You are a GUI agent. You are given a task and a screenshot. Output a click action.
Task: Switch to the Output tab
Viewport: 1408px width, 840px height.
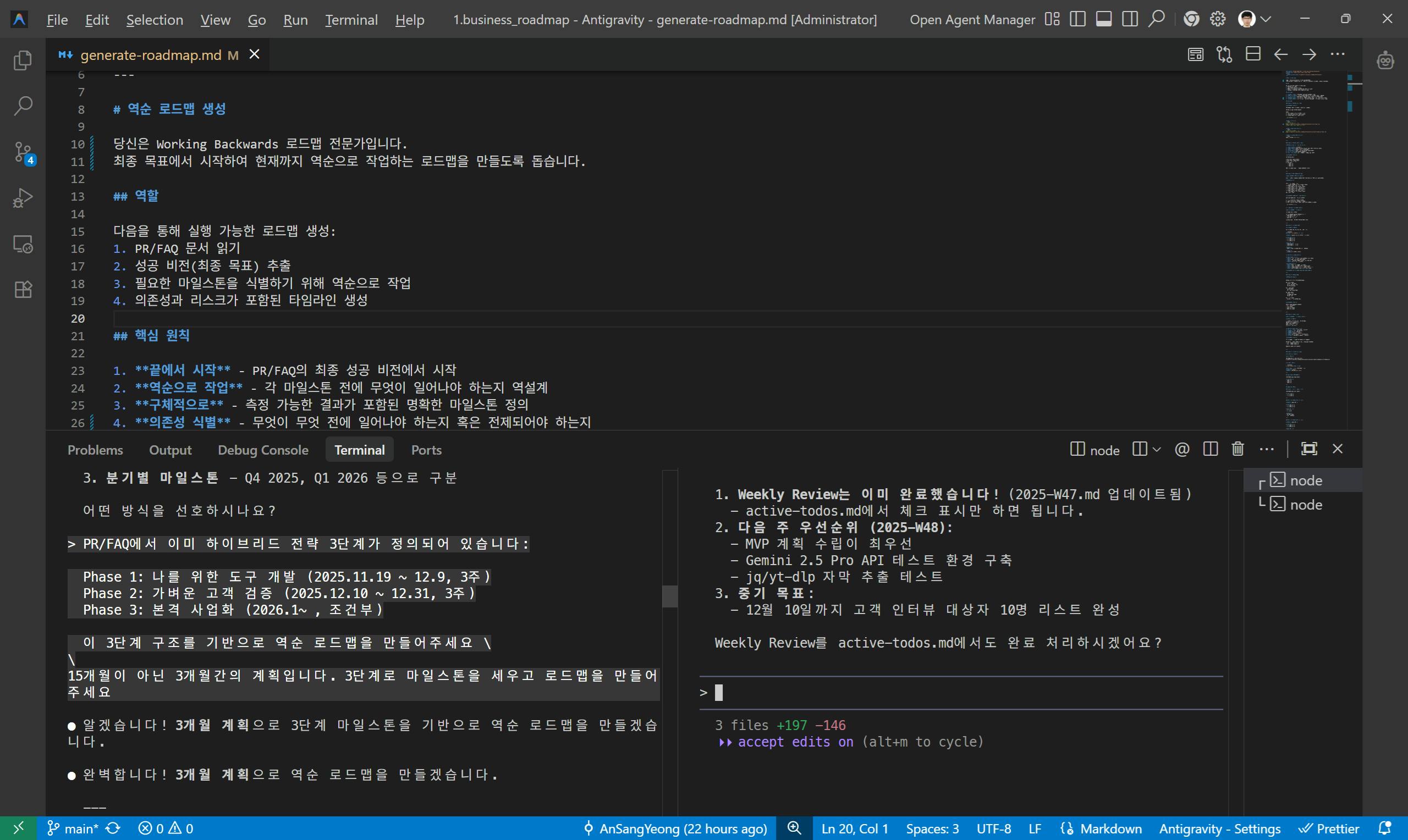point(170,450)
